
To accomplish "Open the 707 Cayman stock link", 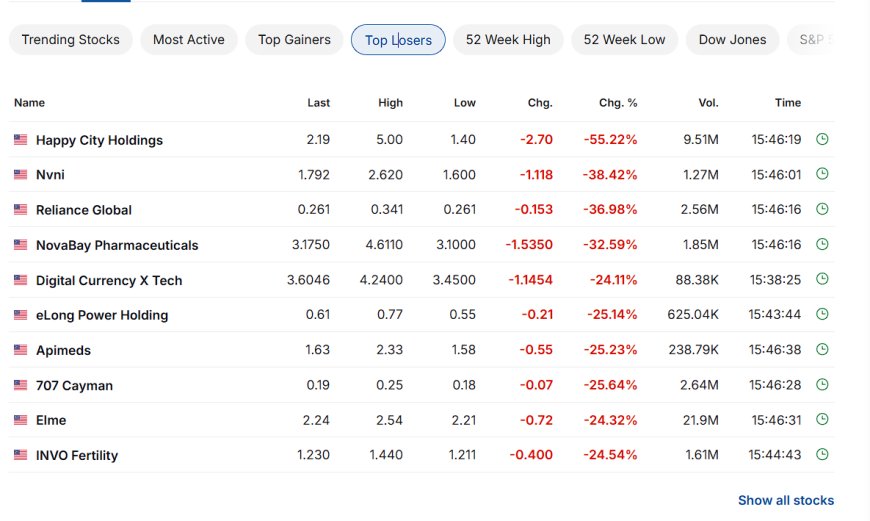I will coord(74,385).
